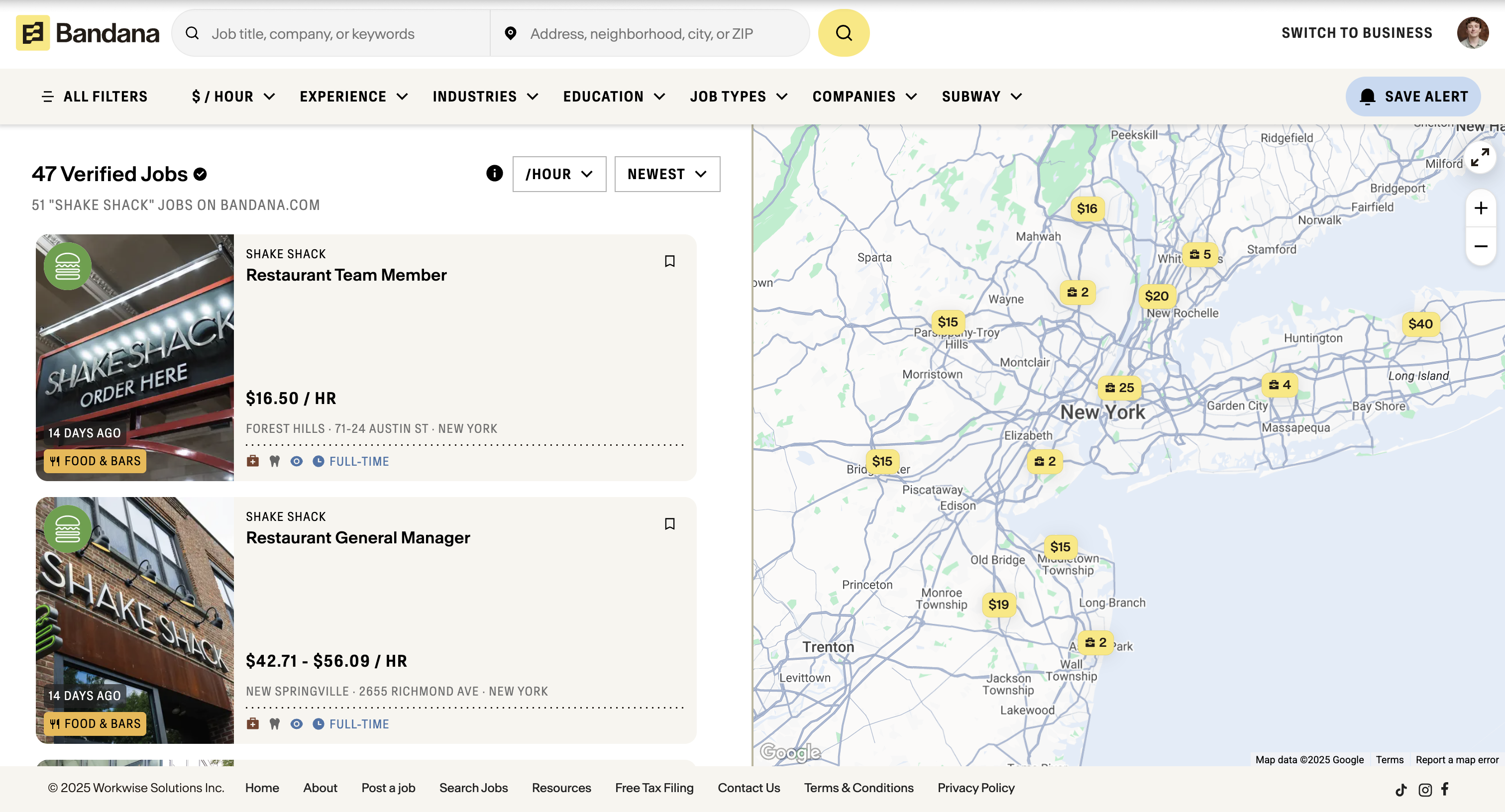
Task: Open Bandana's TikTok page
Action: pyautogui.click(x=1400, y=790)
